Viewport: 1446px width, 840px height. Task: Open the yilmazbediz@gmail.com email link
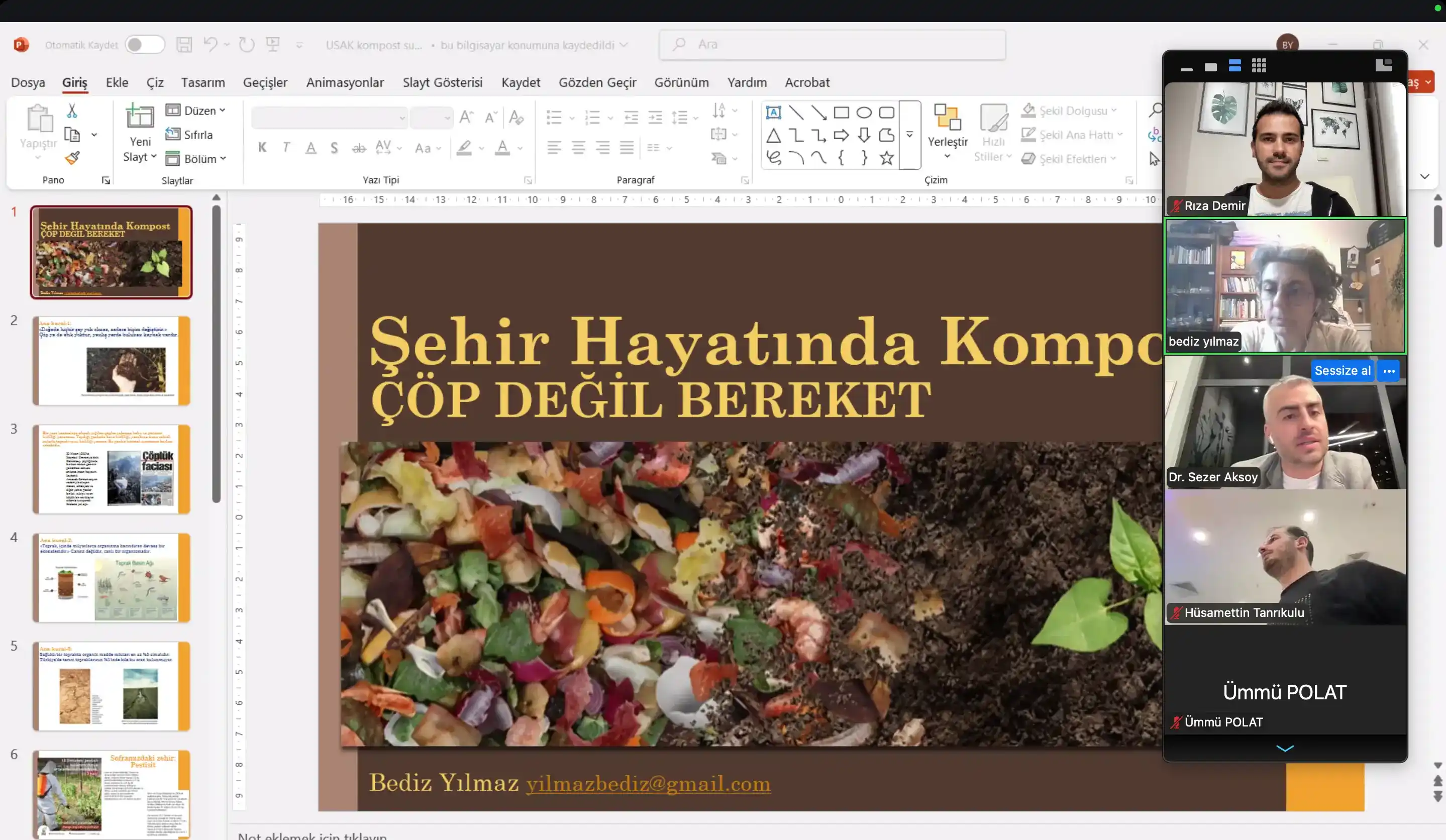(x=649, y=783)
